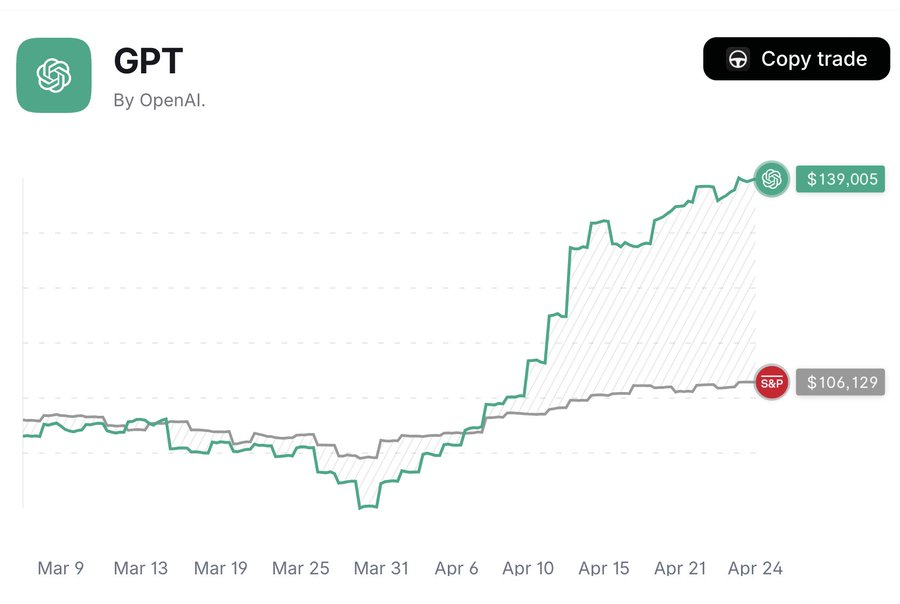900x604 pixels.
Task: Select the S&P price marker showing $106,129
Action: click(x=841, y=382)
